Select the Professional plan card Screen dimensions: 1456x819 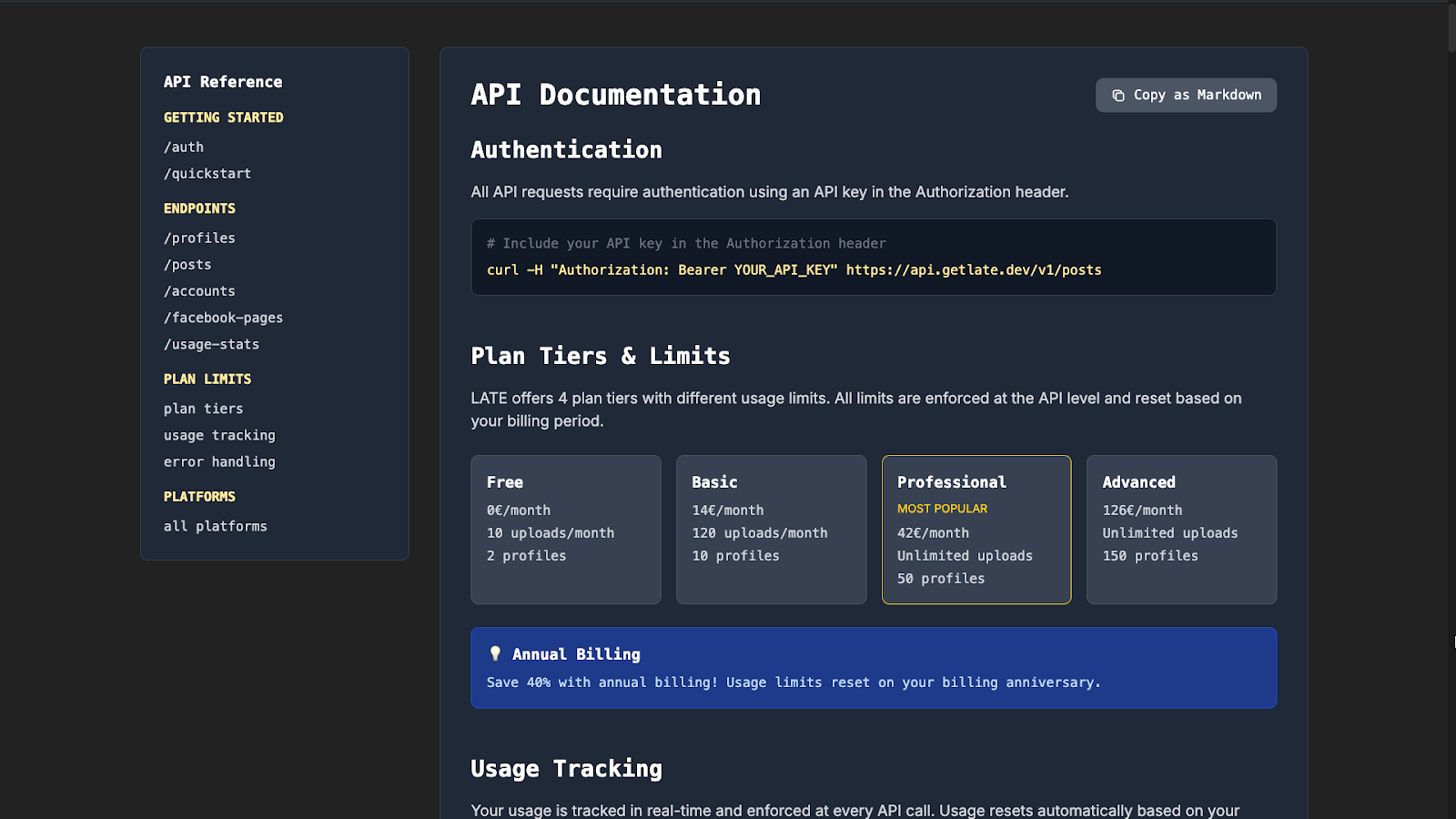point(976,530)
